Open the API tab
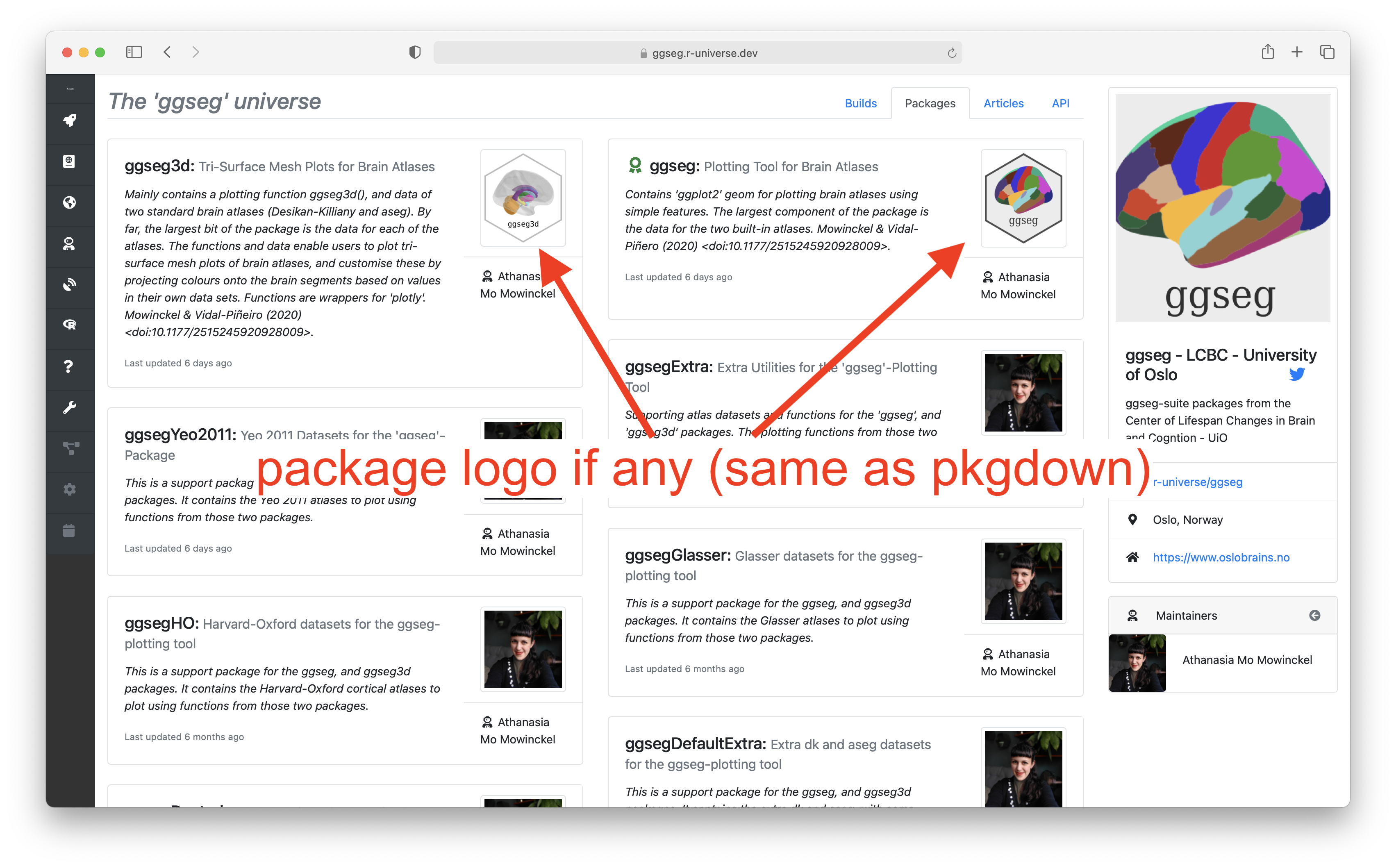 [1060, 103]
